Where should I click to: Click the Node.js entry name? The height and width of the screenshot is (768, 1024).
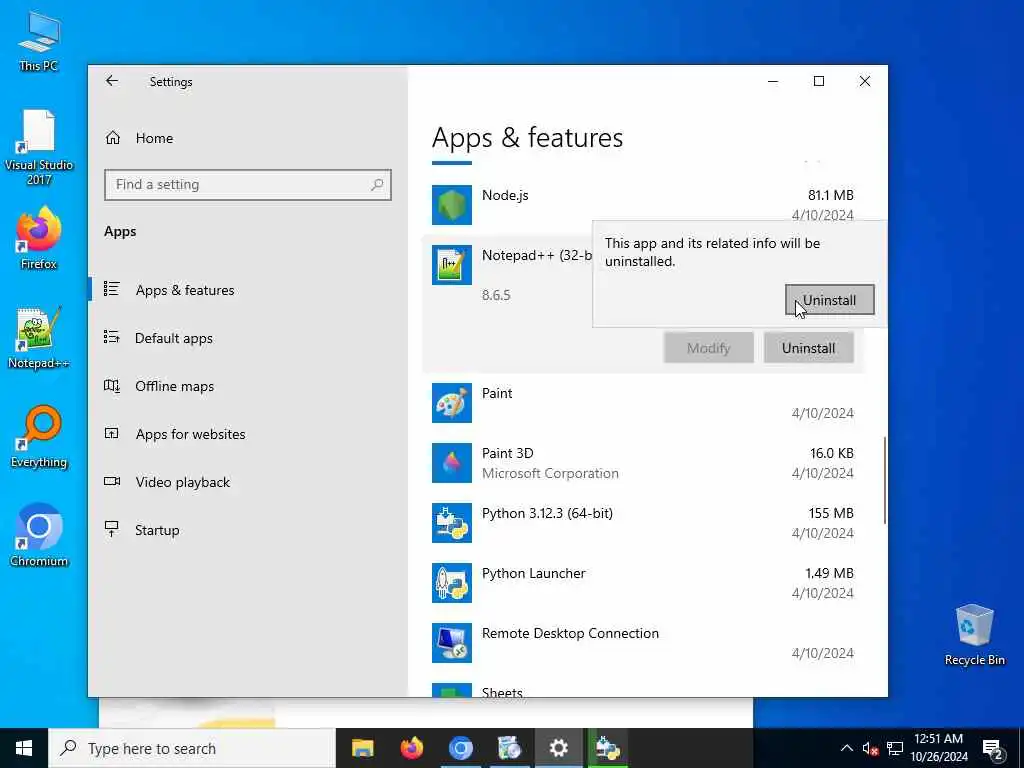point(505,195)
